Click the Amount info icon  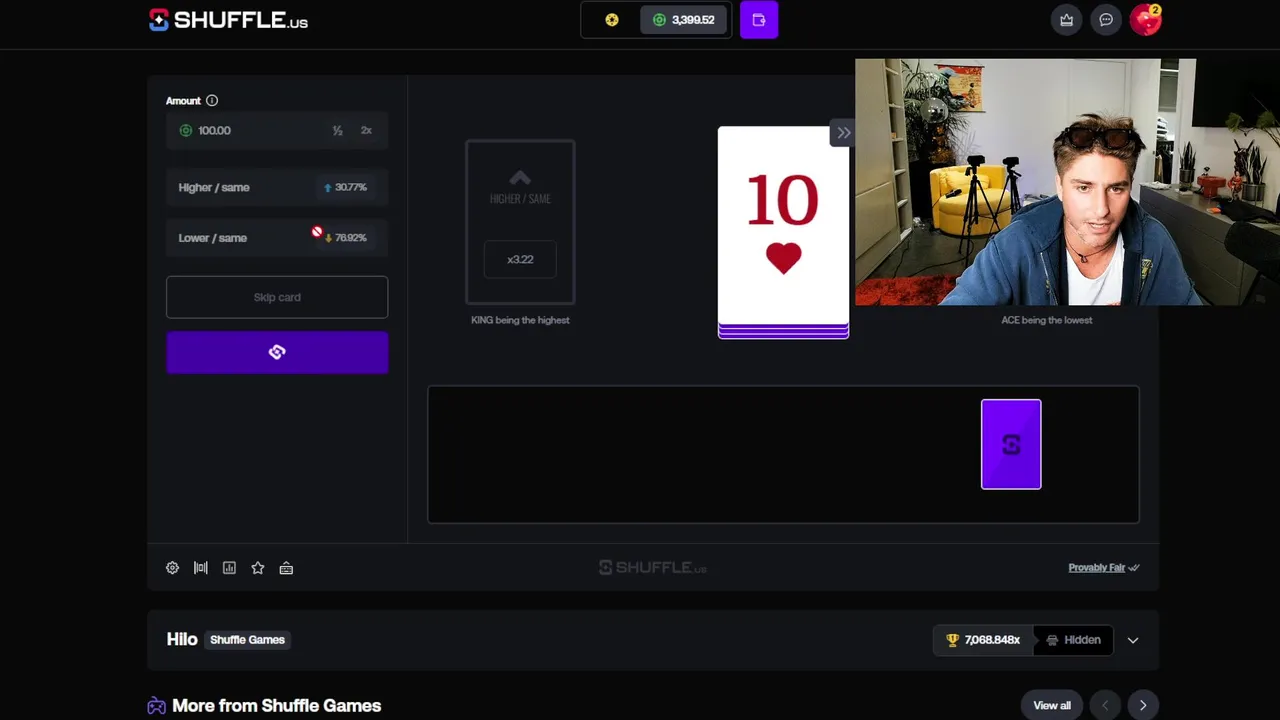tap(212, 101)
